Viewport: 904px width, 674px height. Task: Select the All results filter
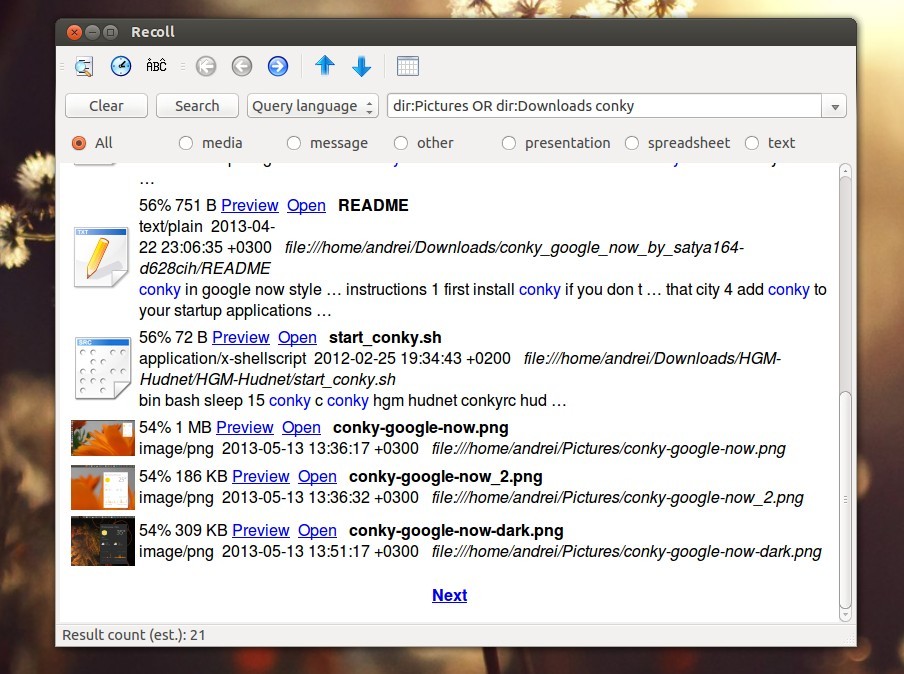point(78,142)
